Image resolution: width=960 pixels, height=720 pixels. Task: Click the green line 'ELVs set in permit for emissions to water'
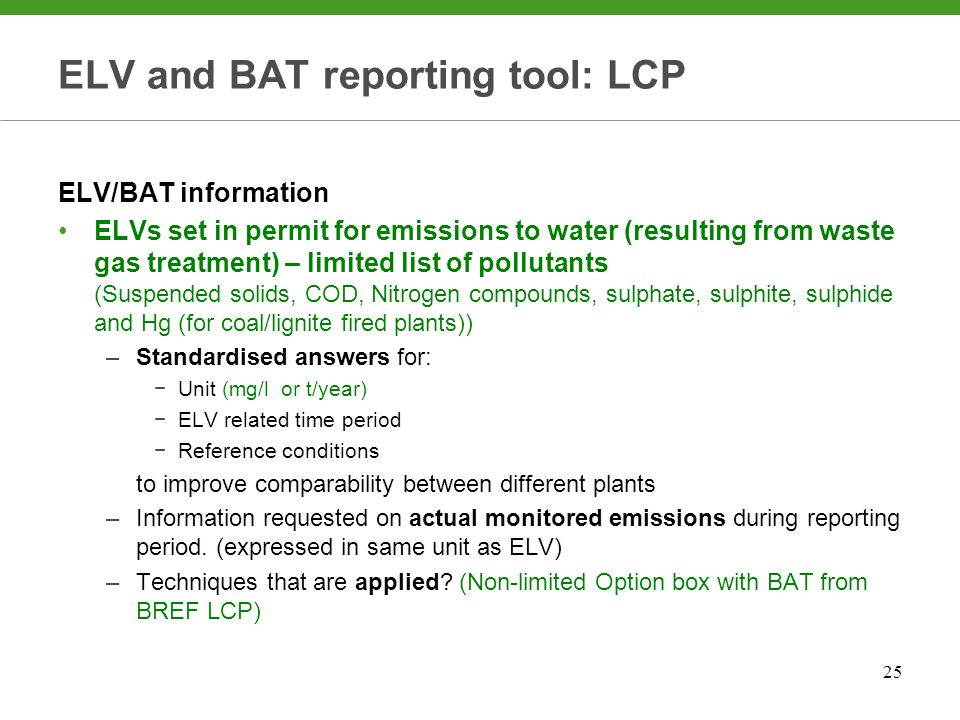[494, 231]
